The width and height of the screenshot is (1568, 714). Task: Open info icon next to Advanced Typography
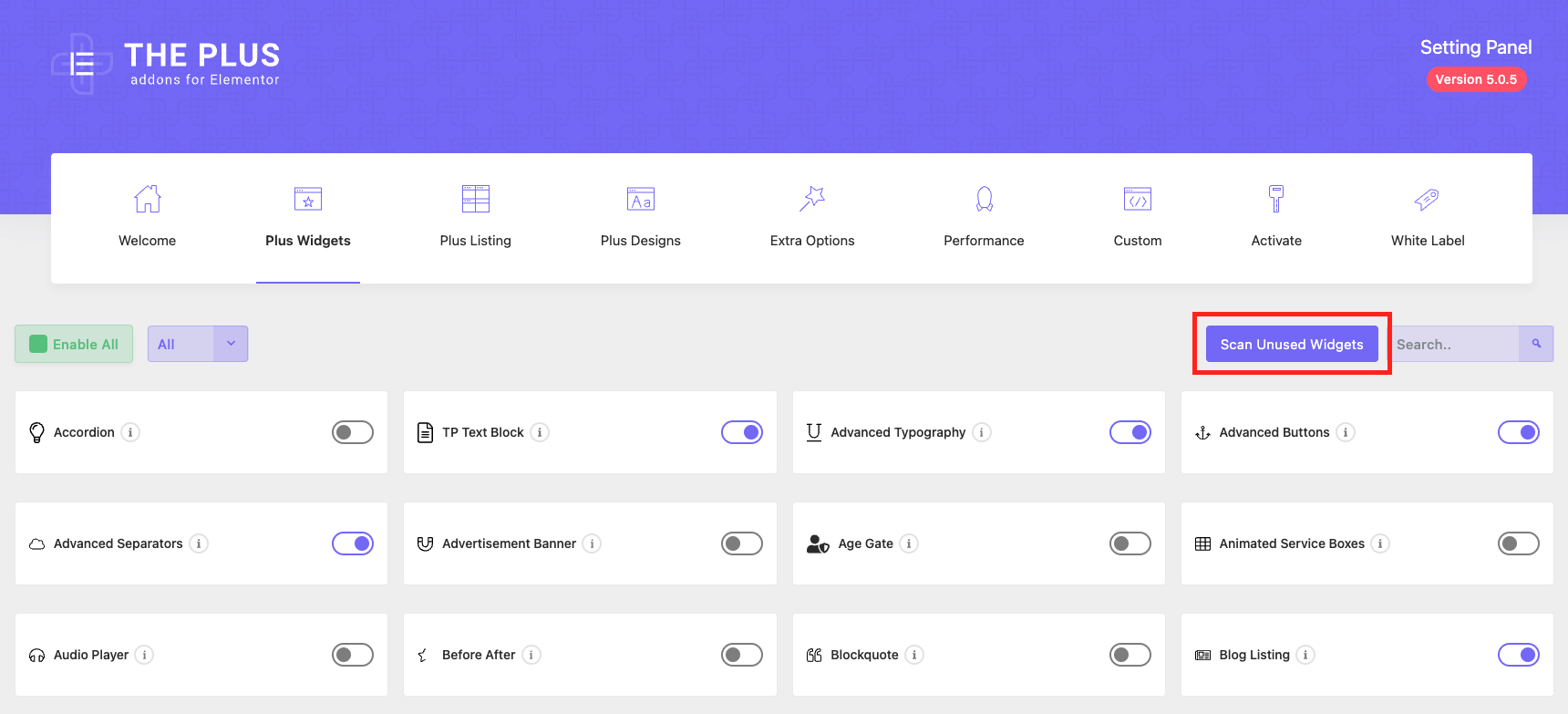click(x=981, y=432)
